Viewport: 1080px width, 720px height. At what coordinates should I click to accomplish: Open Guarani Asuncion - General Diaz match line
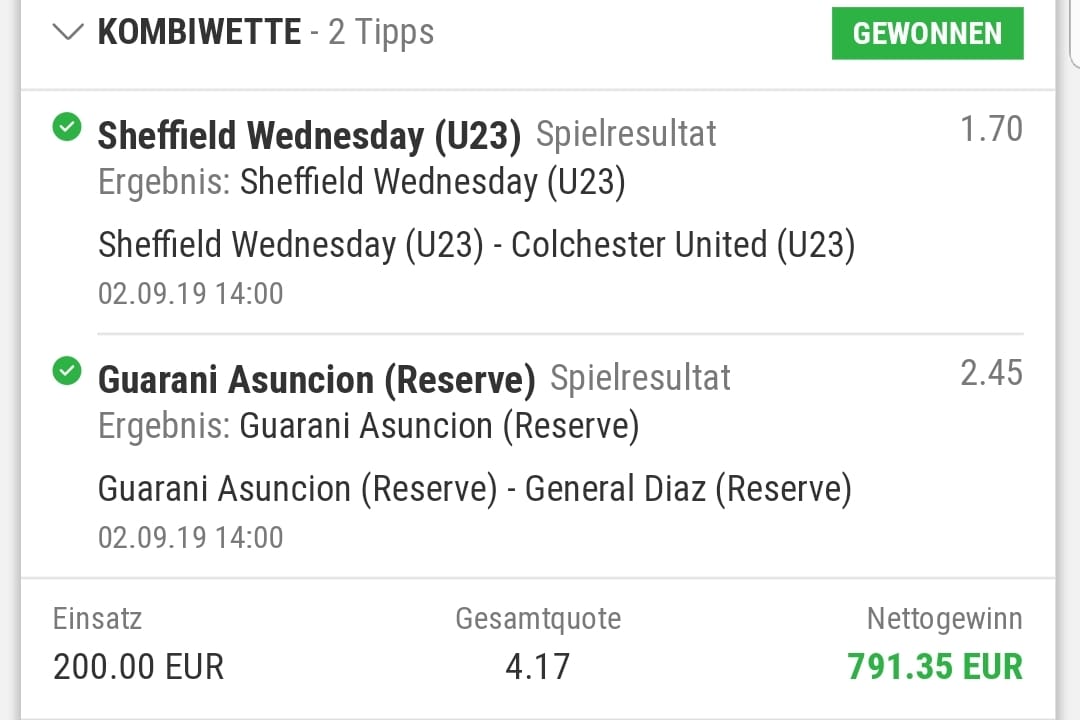pos(474,489)
